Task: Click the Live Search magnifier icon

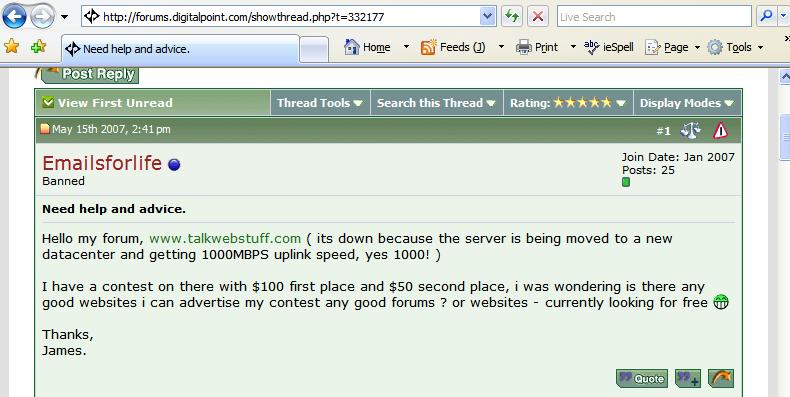Action: (766, 17)
